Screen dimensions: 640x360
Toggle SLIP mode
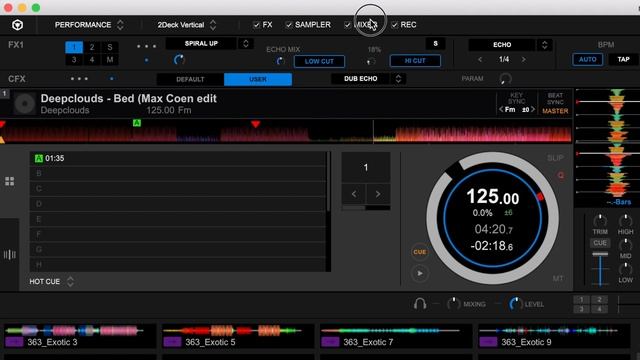tap(555, 158)
